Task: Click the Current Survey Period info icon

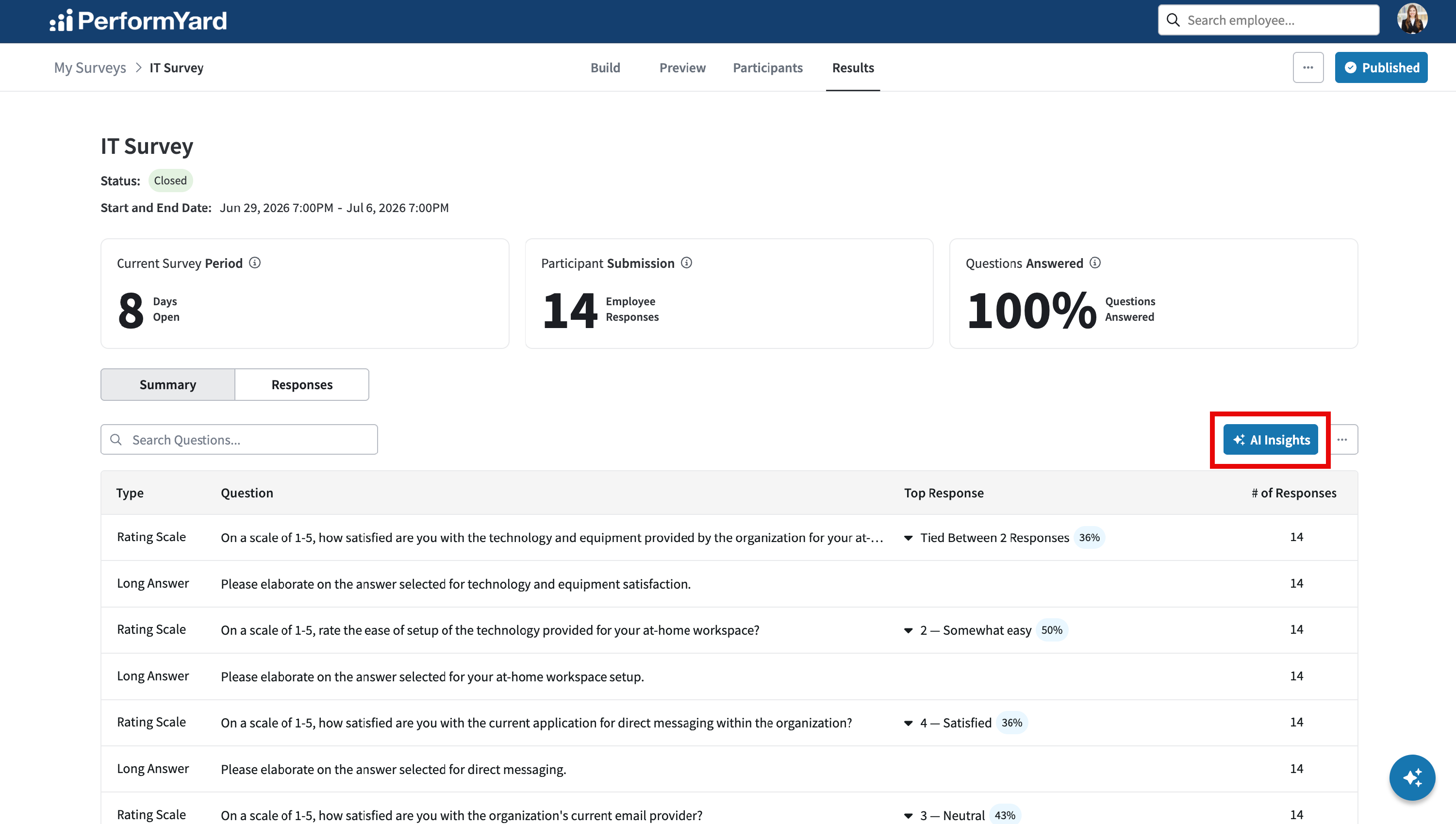Action: (x=255, y=263)
